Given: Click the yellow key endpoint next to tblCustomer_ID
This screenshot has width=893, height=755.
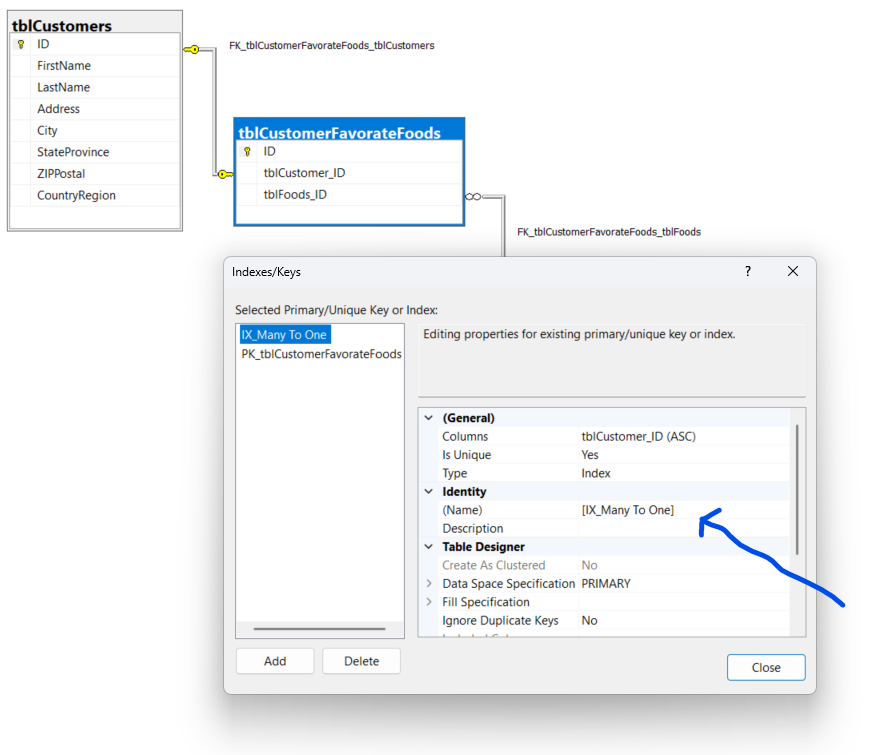Looking at the screenshot, I should (x=225, y=174).
